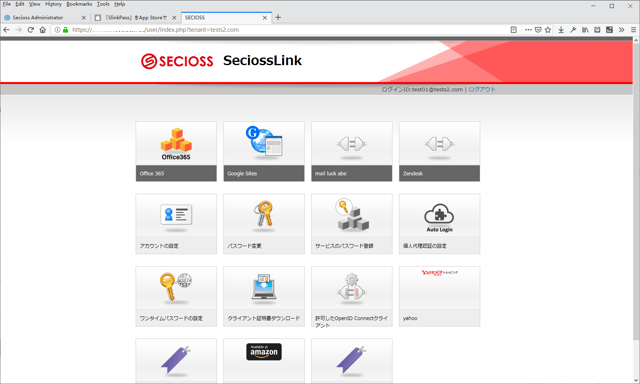Screen dimensions: 640x384
Task: Open the mail luck abe tile
Action: [351, 151]
